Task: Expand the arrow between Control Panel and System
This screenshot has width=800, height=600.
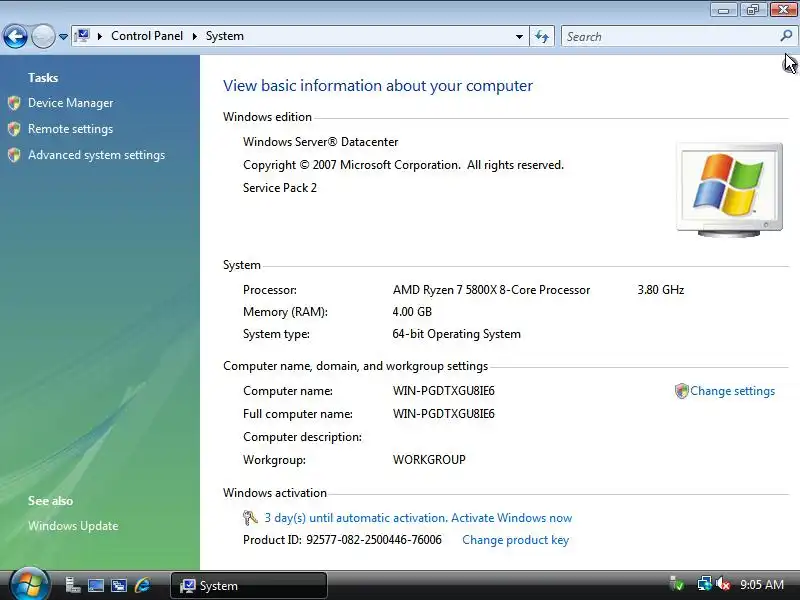Action: point(194,36)
